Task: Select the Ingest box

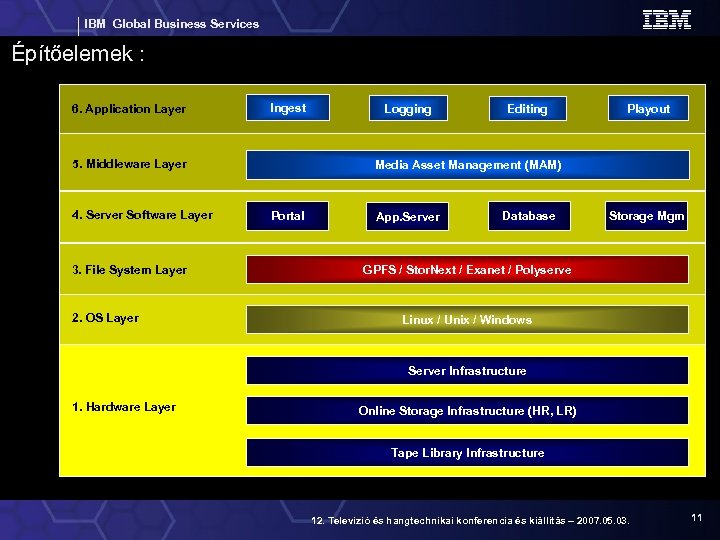Action: coord(288,107)
